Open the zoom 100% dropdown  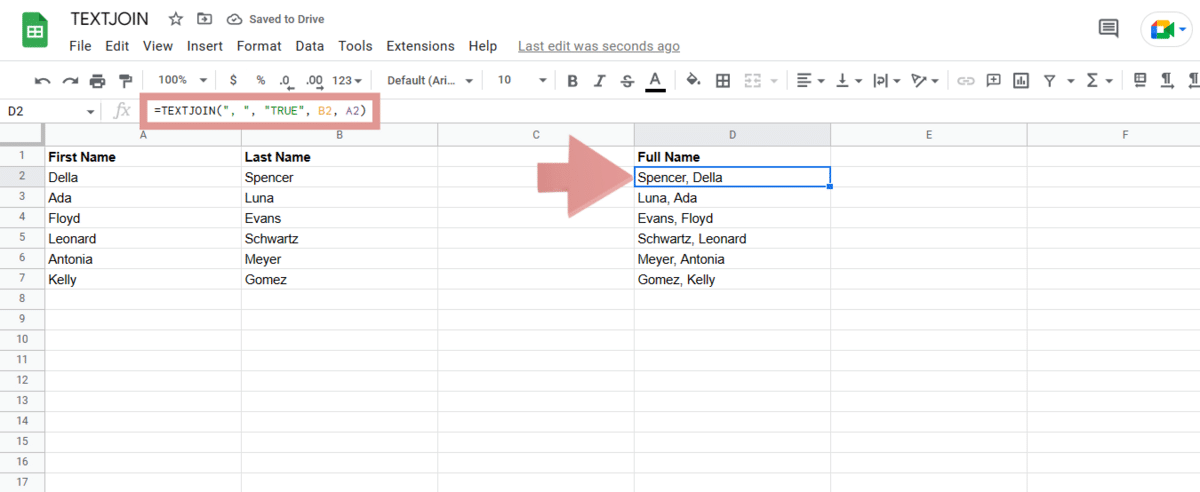182,80
